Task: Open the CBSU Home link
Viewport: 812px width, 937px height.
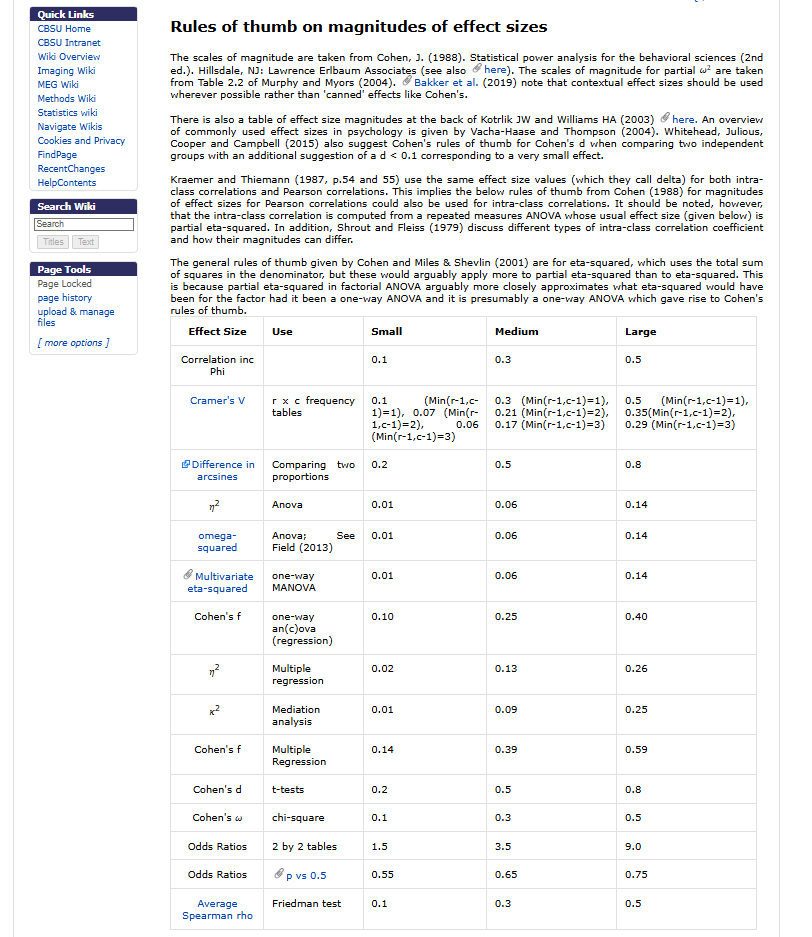Action: pos(64,29)
